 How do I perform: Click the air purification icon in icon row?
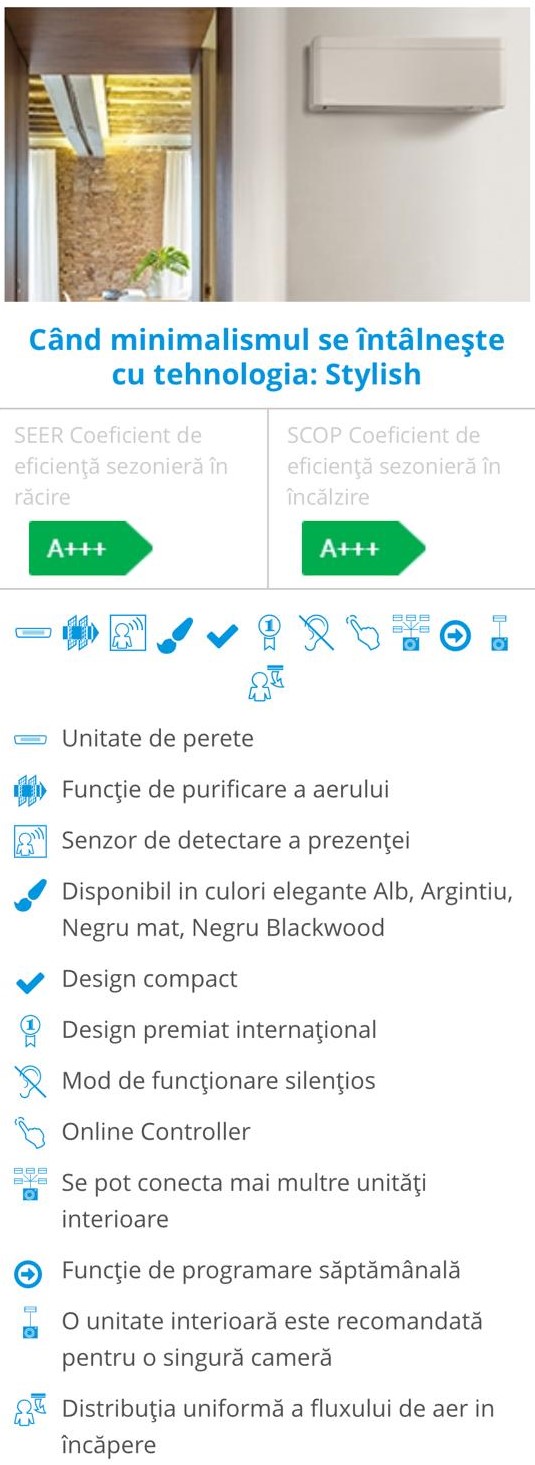(x=80, y=633)
